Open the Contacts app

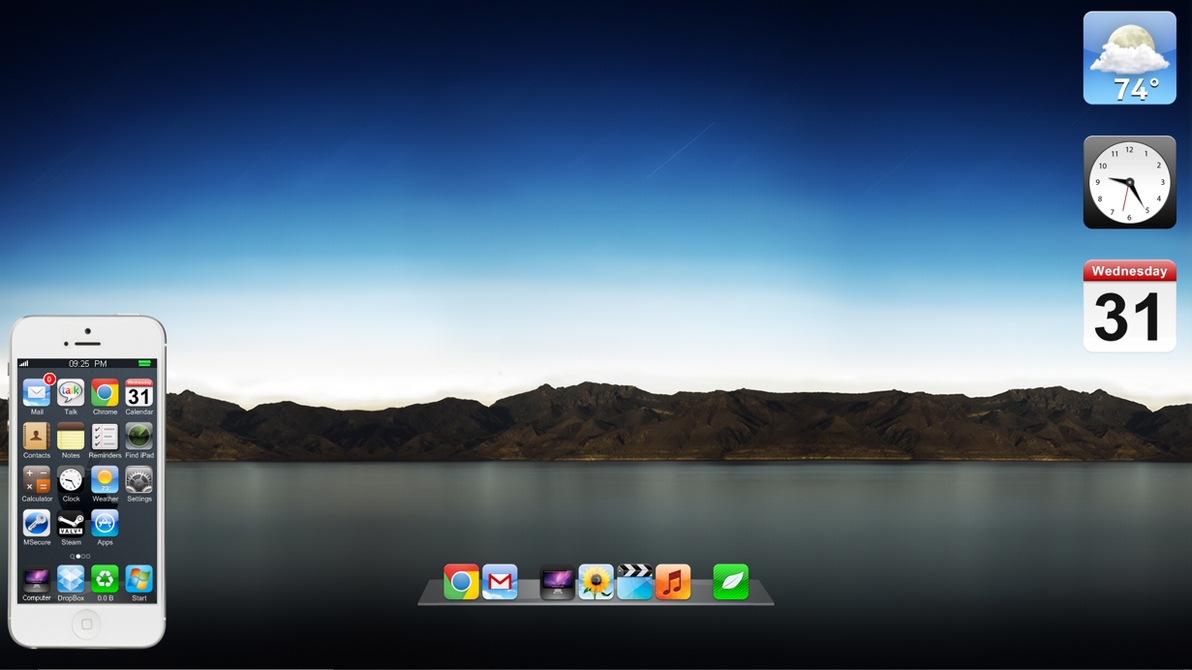pyautogui.click(x=36, y=437)
